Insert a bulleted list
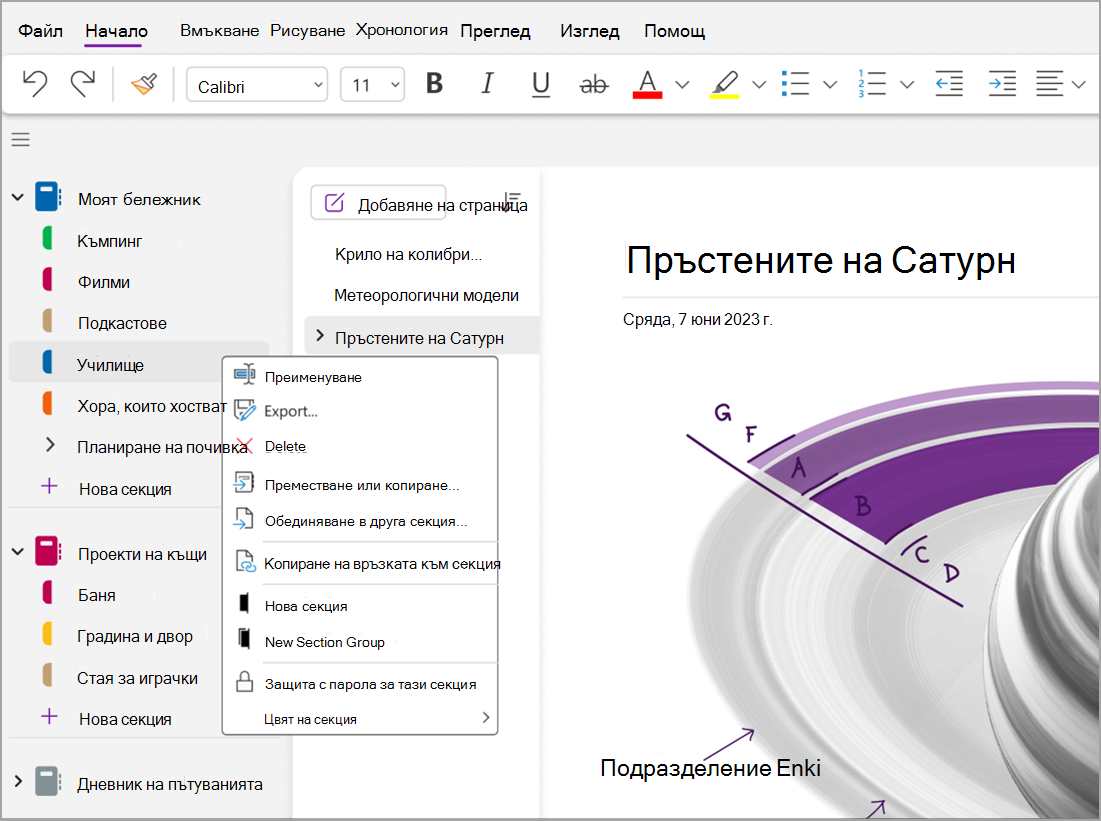Viewport: 1101px width, 821px height. click(x=796, y=84)
